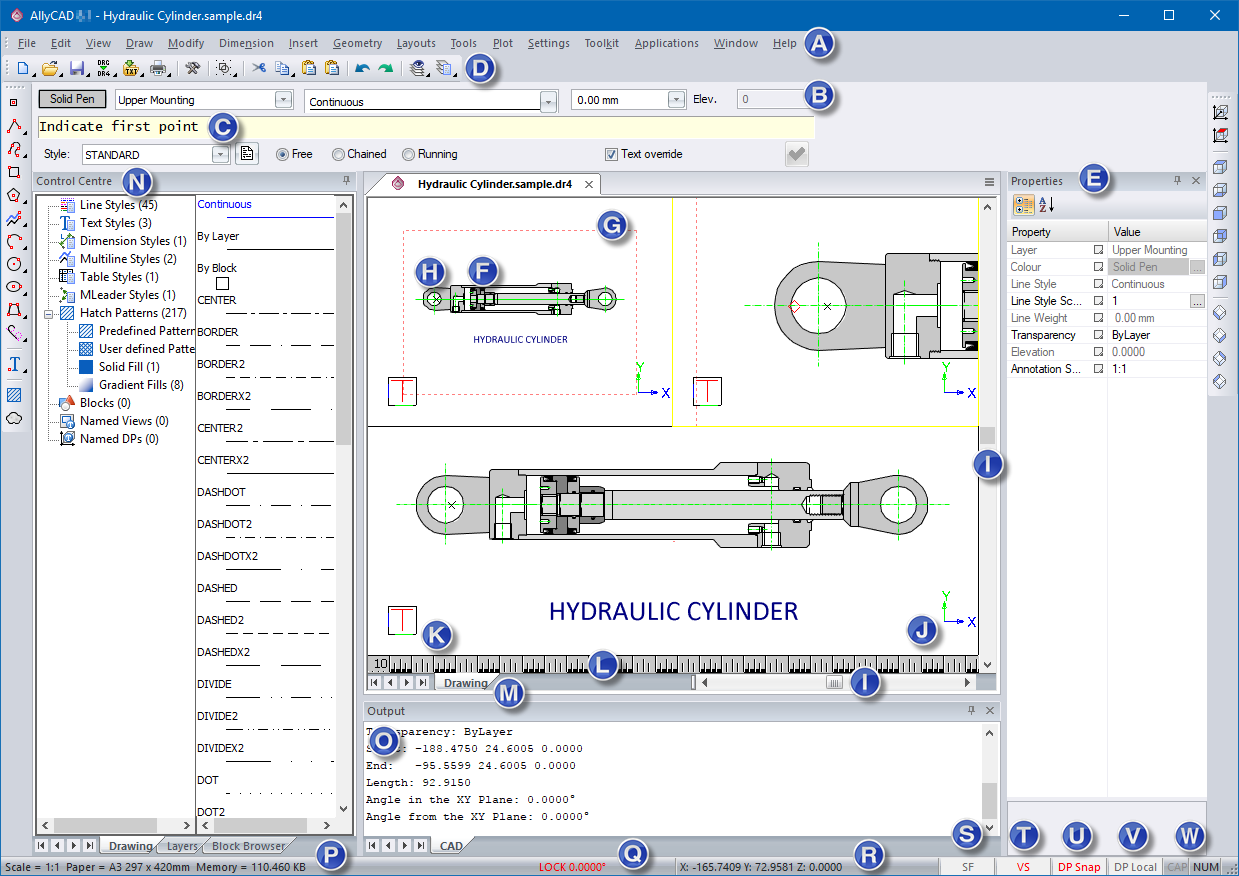Click the ellipsis button for Line Style Scale
The width and height of the screenshot is (1239, 876).
1197,301
